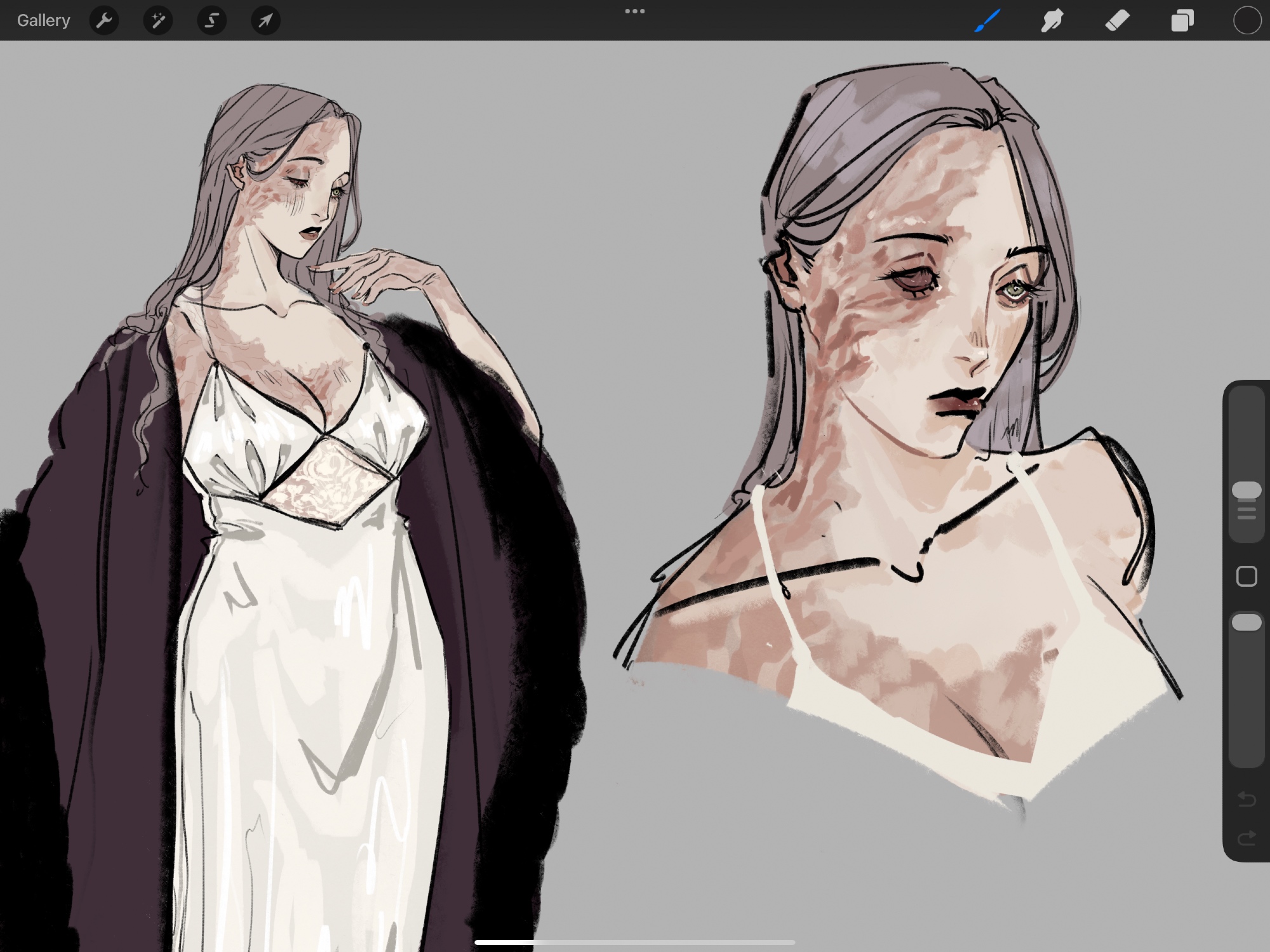Activate the Selection tool

coord(211,20)
